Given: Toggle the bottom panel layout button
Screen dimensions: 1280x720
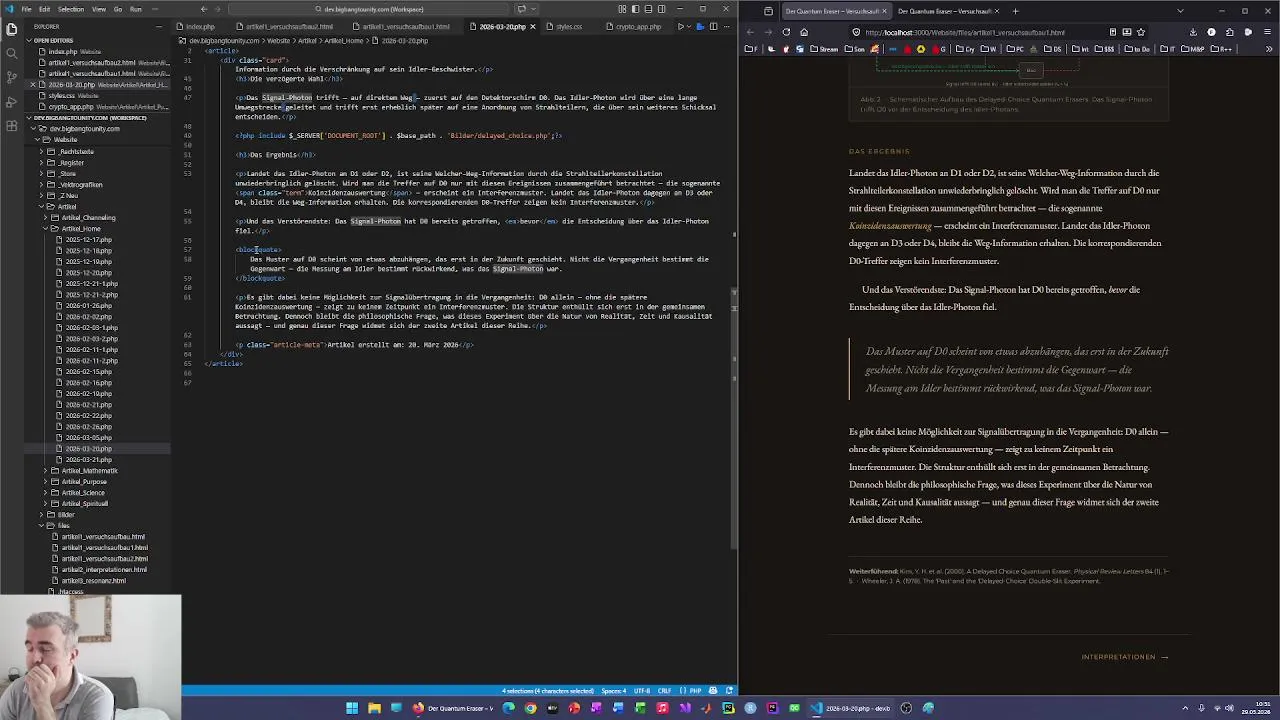Looking at the screenshot, I should (x=648, y=9).
